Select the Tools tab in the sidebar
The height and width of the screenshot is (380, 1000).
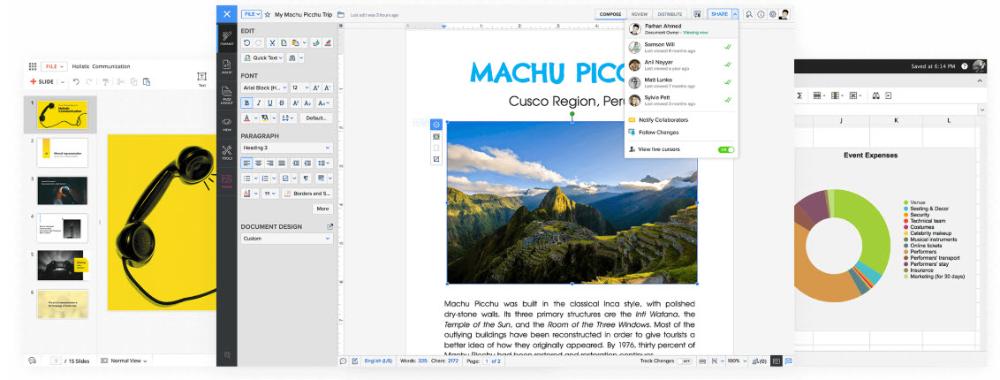click(227, 152)
